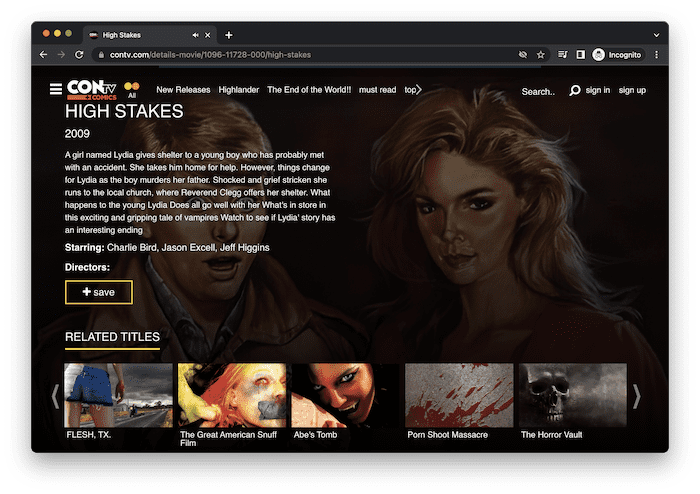700x494 pixels.
Task: Click the sign in link
Action: point(597,90)
